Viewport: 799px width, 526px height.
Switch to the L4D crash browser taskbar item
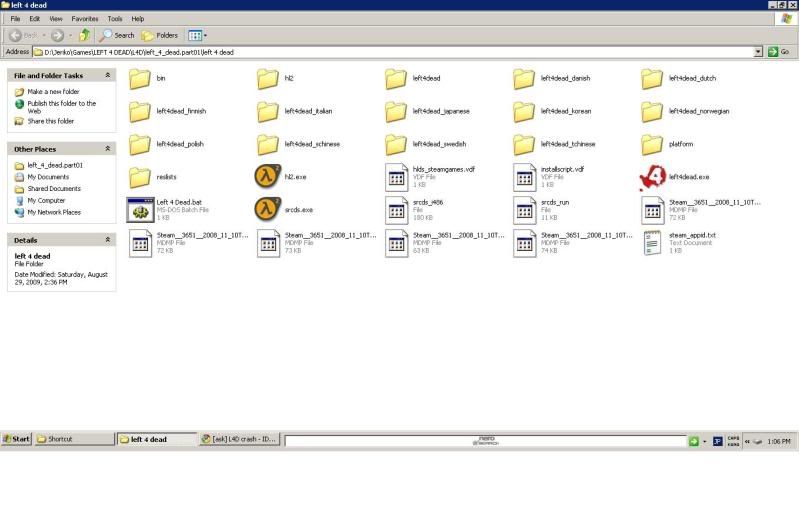[239, 439]
